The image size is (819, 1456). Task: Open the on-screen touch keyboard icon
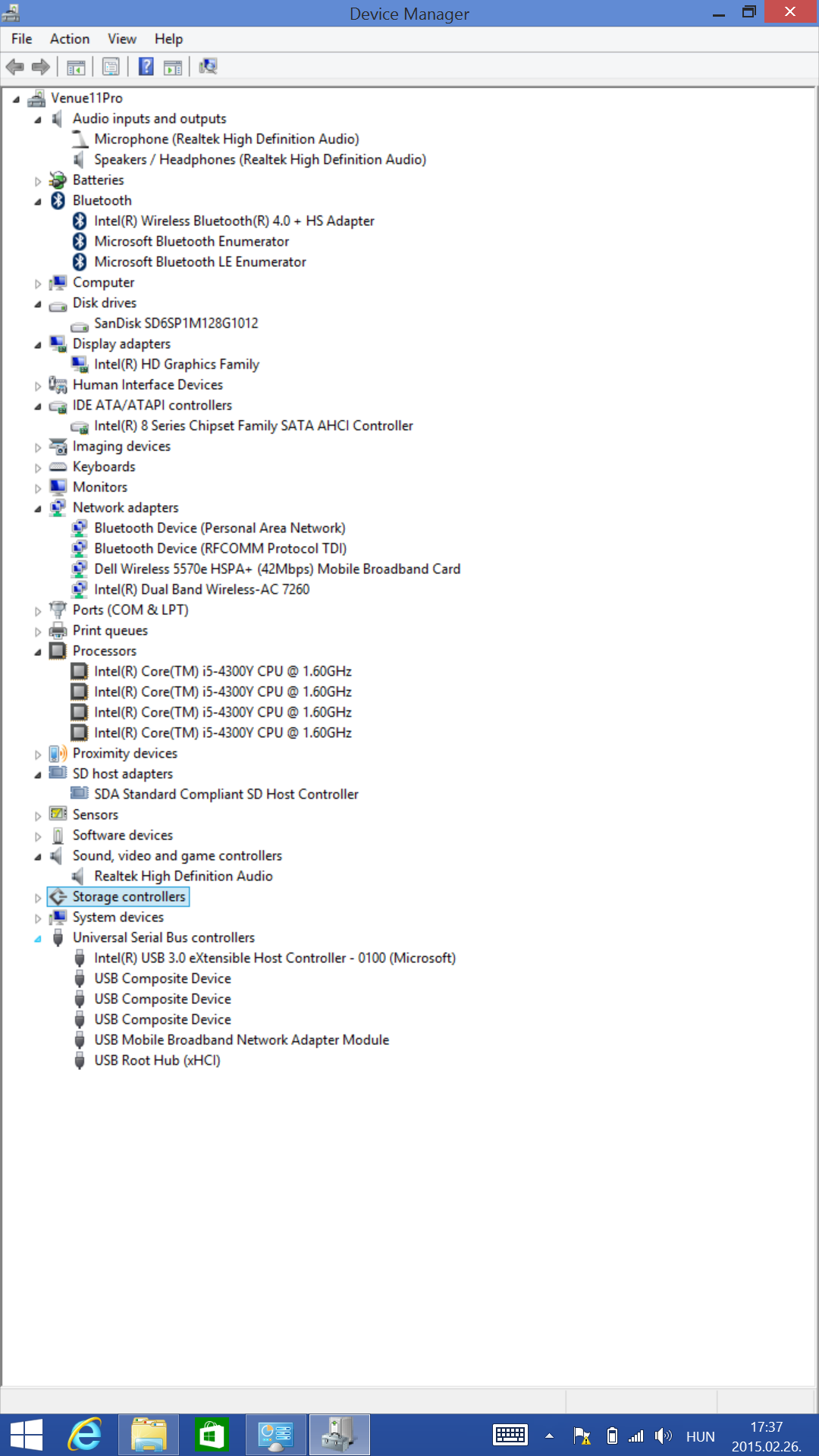pyautogui.click(x=510, y=1435)
